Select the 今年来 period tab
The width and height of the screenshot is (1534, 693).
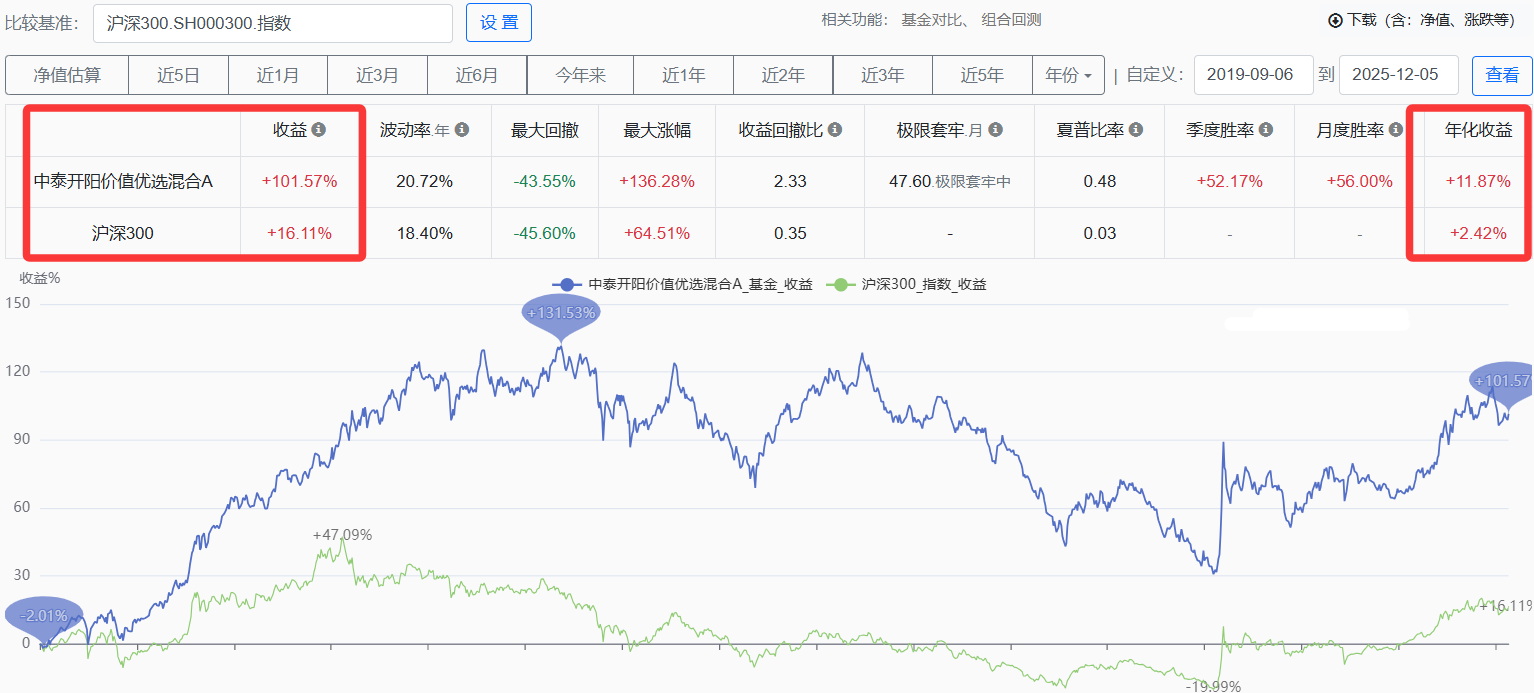(x=581, y=75)
